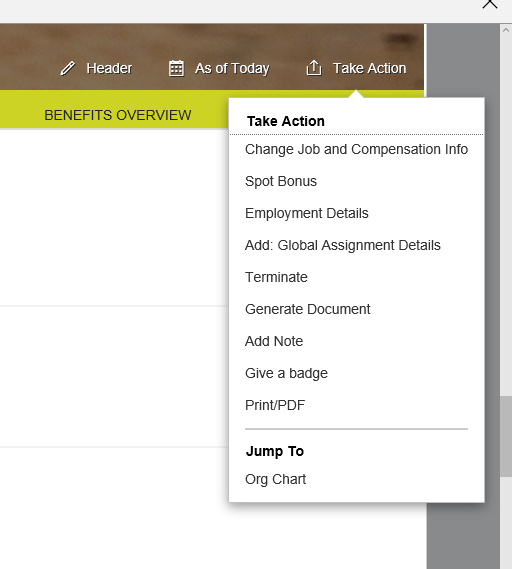Click the Take Action share icon

tap(314, 68)
